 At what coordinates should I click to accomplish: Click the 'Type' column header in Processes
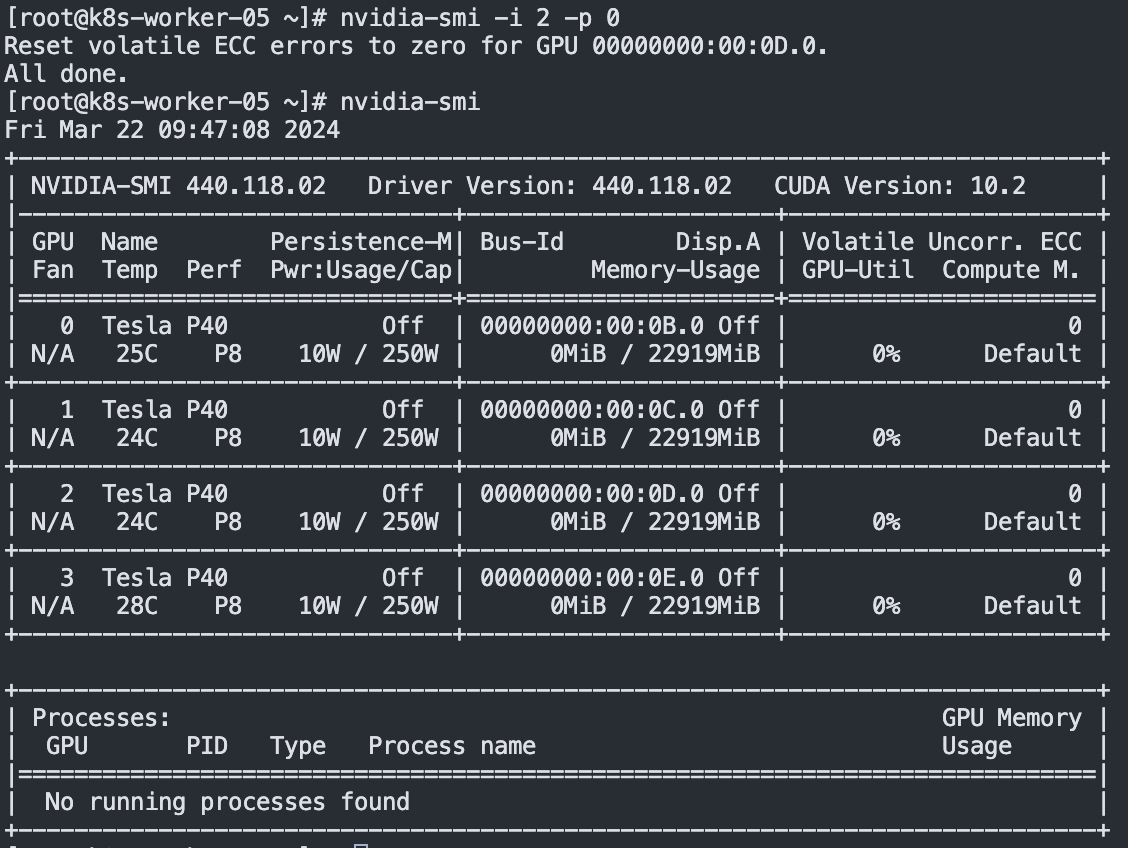pos(298,746)
